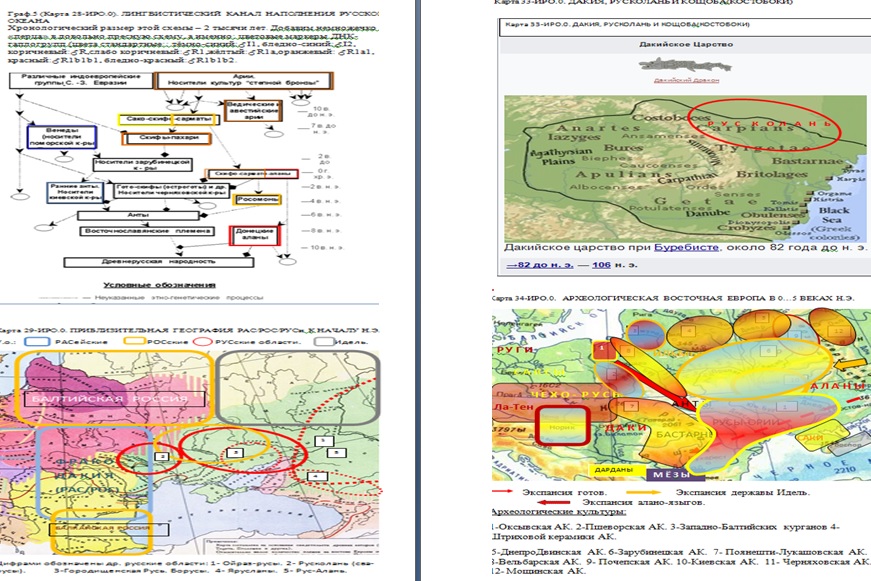Click the 'АЛАНЫ' red label on the map
Image resolution: width=871 pixels, height=581 pixels.
point(837,386)
